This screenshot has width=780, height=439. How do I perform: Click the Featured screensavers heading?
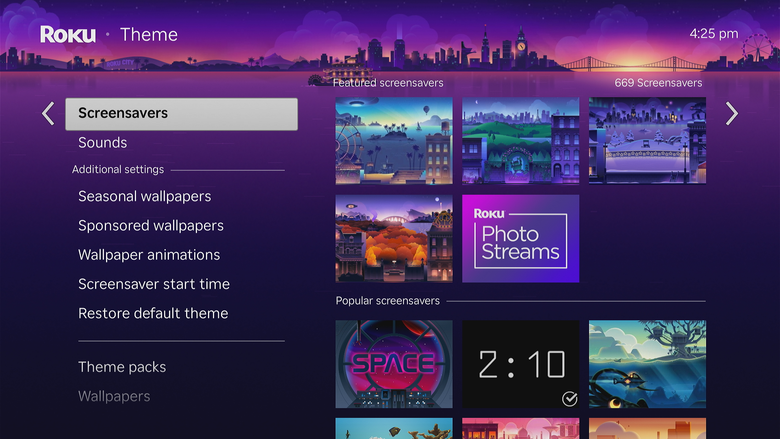388,83
